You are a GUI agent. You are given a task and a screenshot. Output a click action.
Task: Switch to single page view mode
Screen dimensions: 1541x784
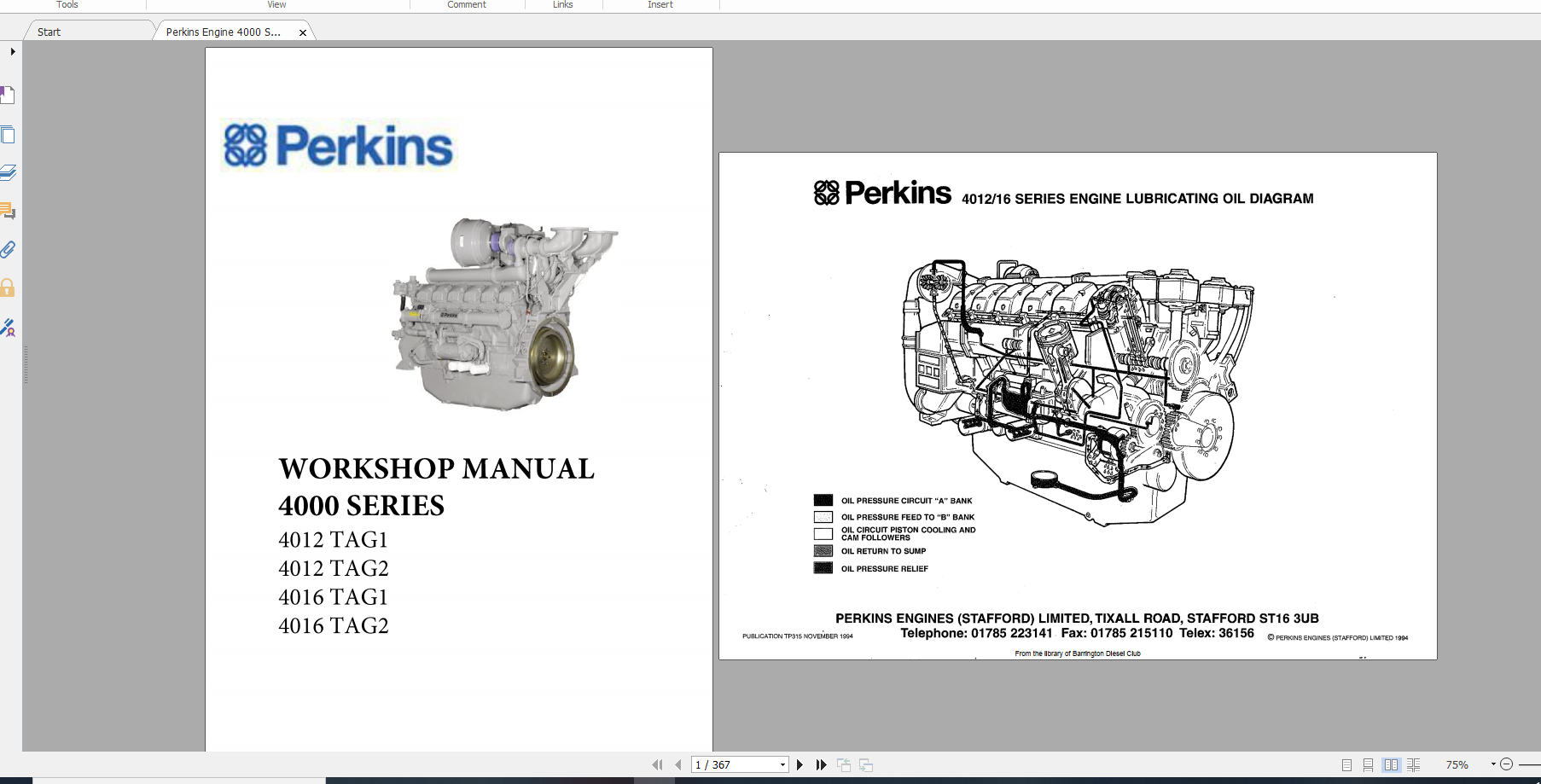point(1348,765)
